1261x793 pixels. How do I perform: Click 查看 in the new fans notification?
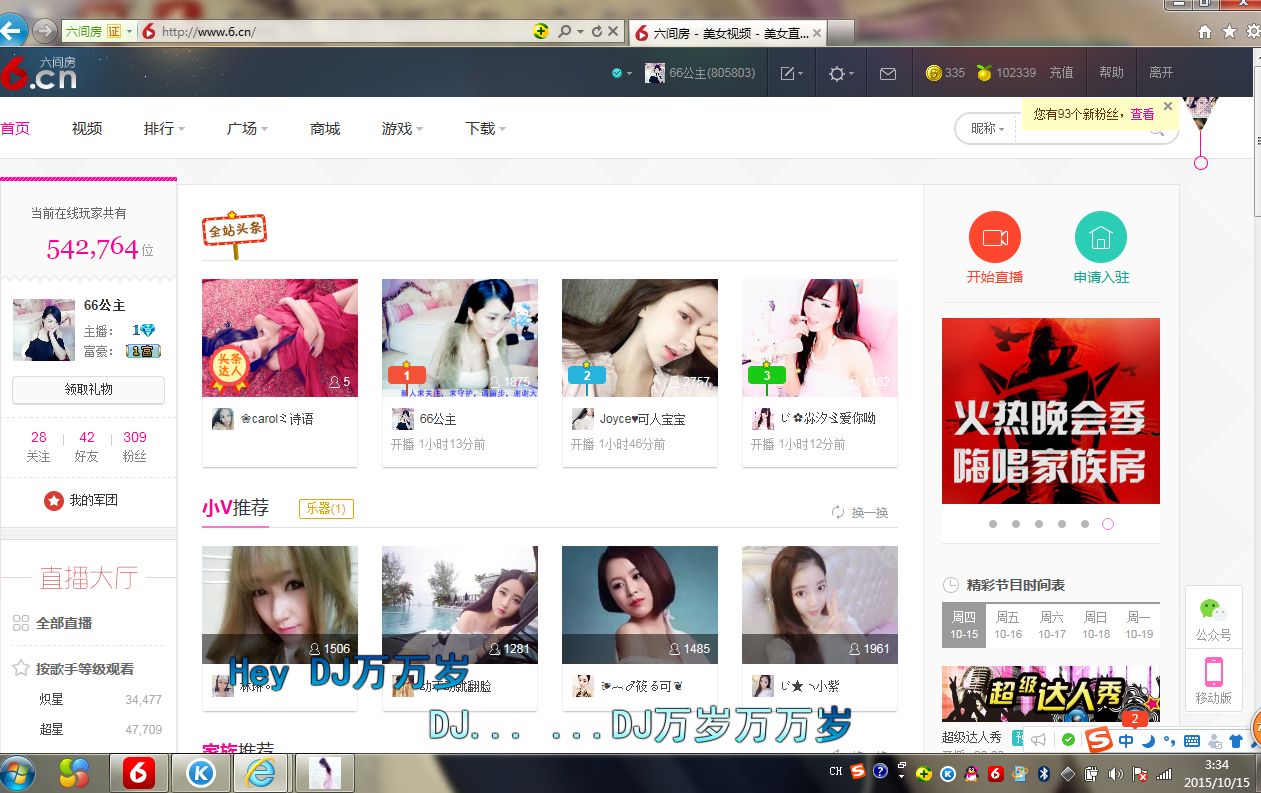pos(1142,114)
